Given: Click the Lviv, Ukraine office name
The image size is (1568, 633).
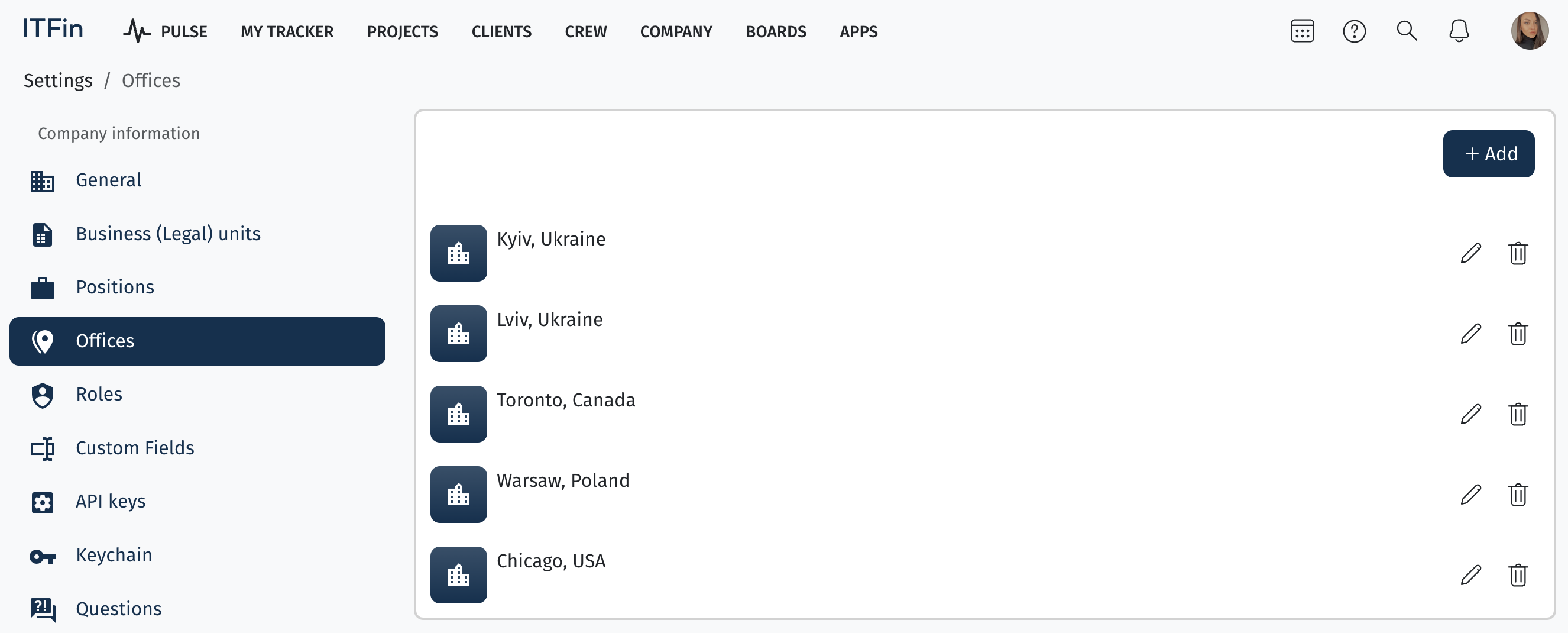Looking at the screenshot, I should 550,319.
